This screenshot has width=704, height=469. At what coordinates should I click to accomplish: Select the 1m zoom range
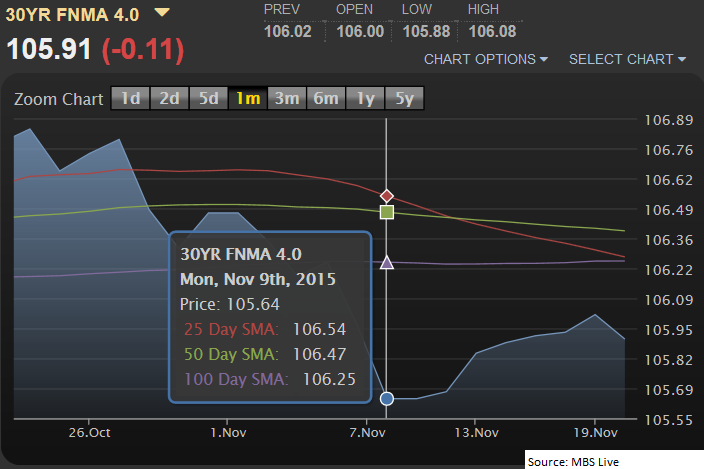(x=248, y=98)
